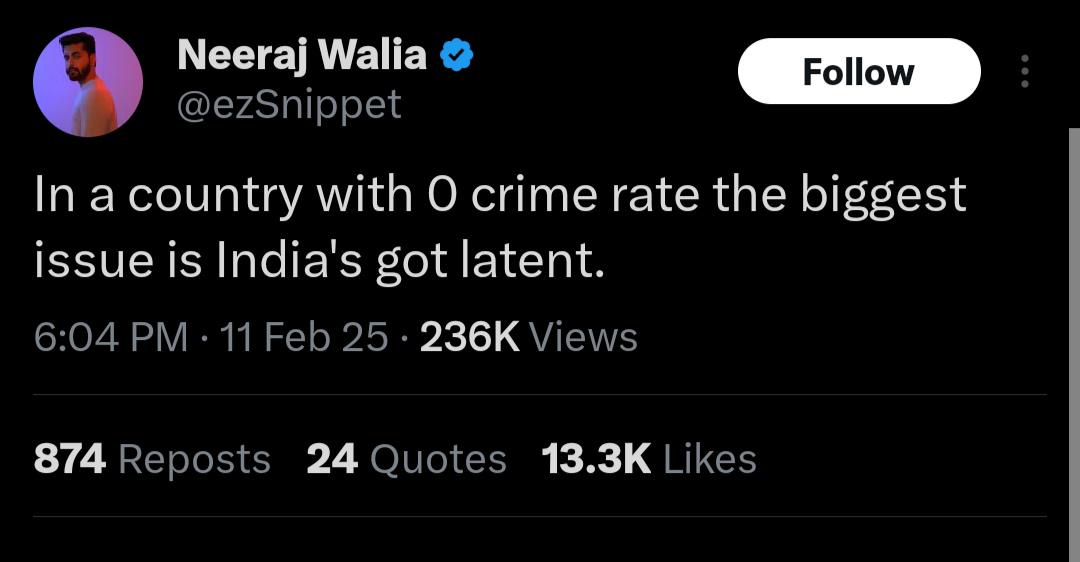Follow Neeraj Walia
This screenshot has width=1080, height=562.
point(858,72)
